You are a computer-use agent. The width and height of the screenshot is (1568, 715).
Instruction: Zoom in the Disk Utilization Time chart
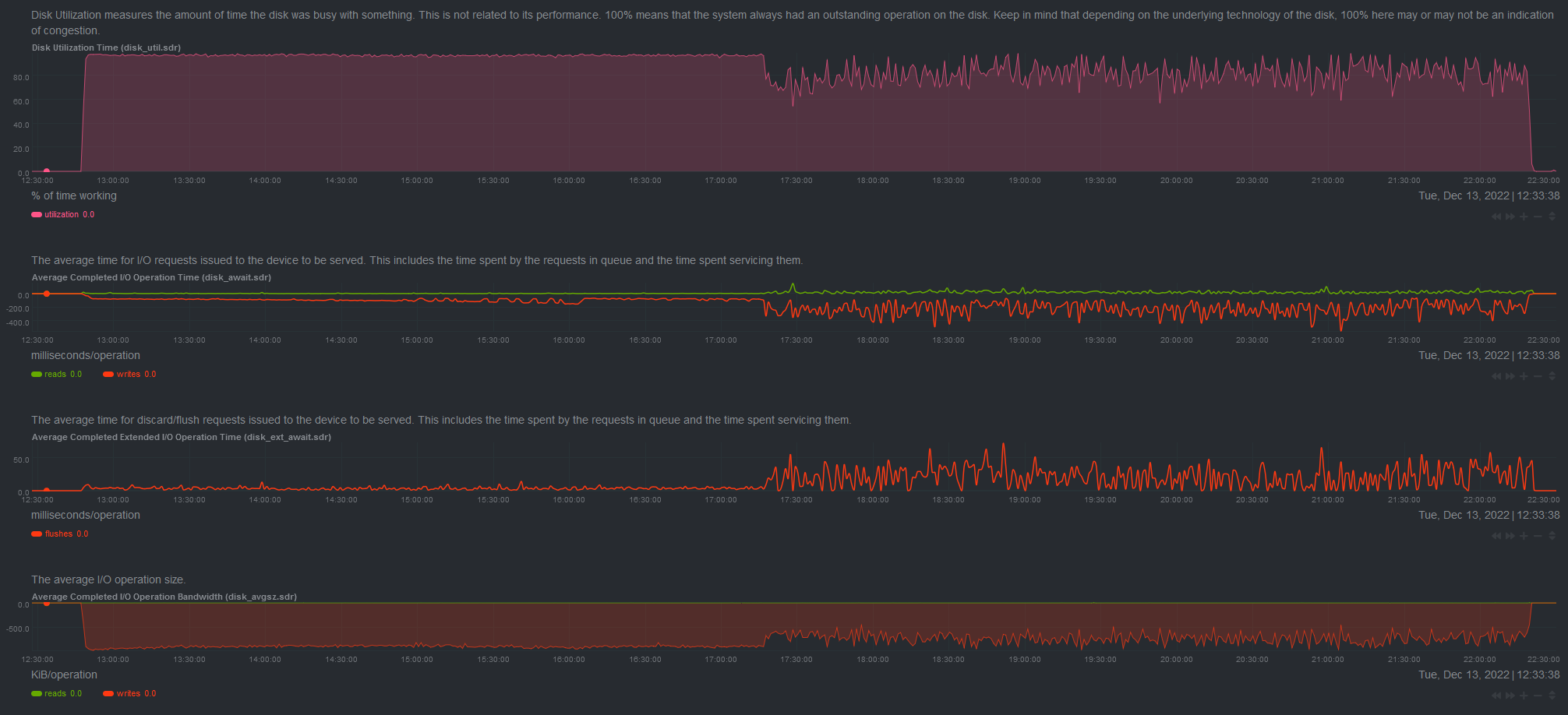(x=1524, y=217)
